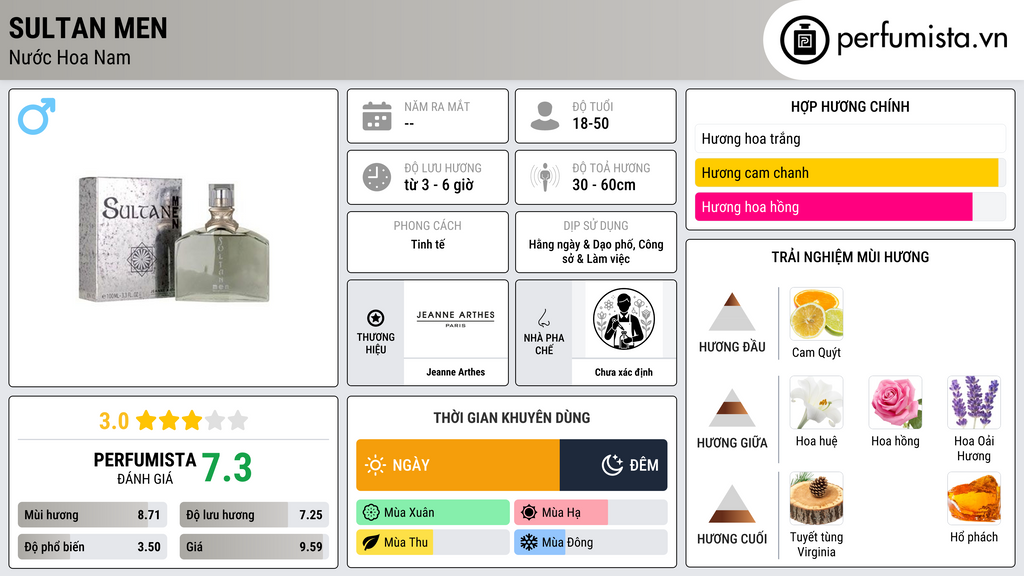The width and height of the screenshot is (1024, 576).
Task: Click the moon icon in Đêm bar
Action: [612, 465]
